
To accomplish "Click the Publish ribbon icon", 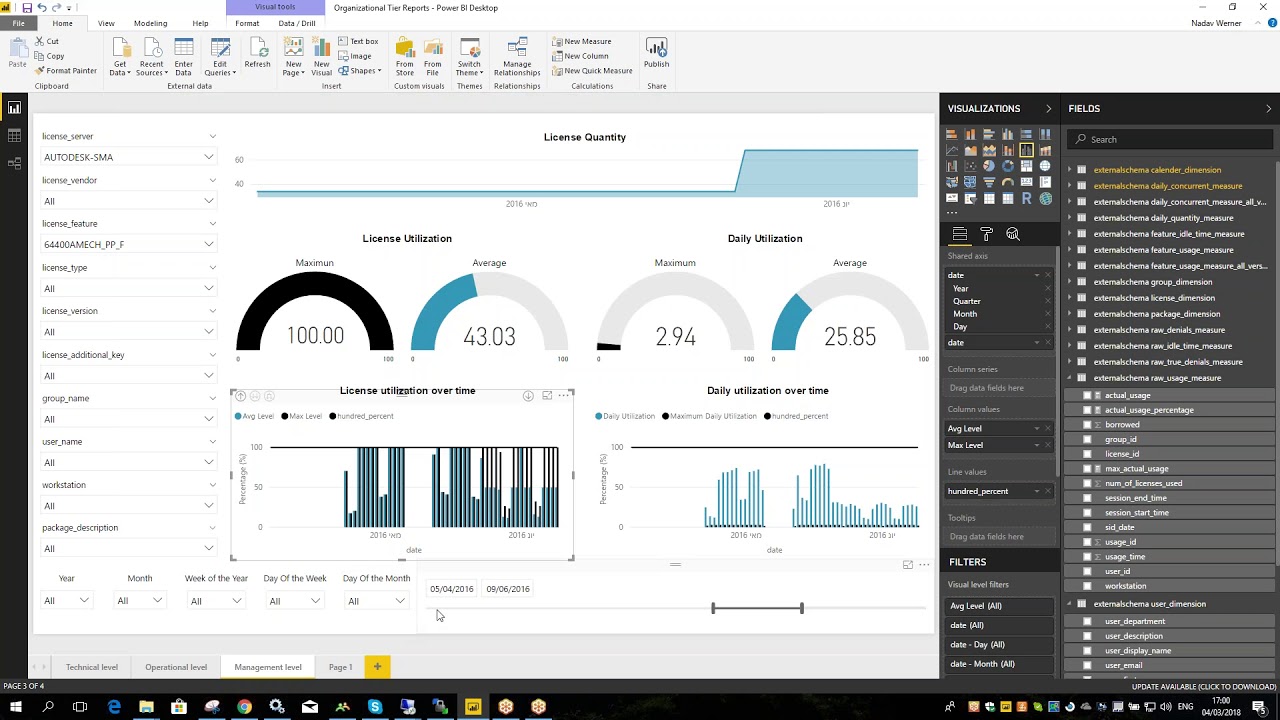I will pos(657,54).
